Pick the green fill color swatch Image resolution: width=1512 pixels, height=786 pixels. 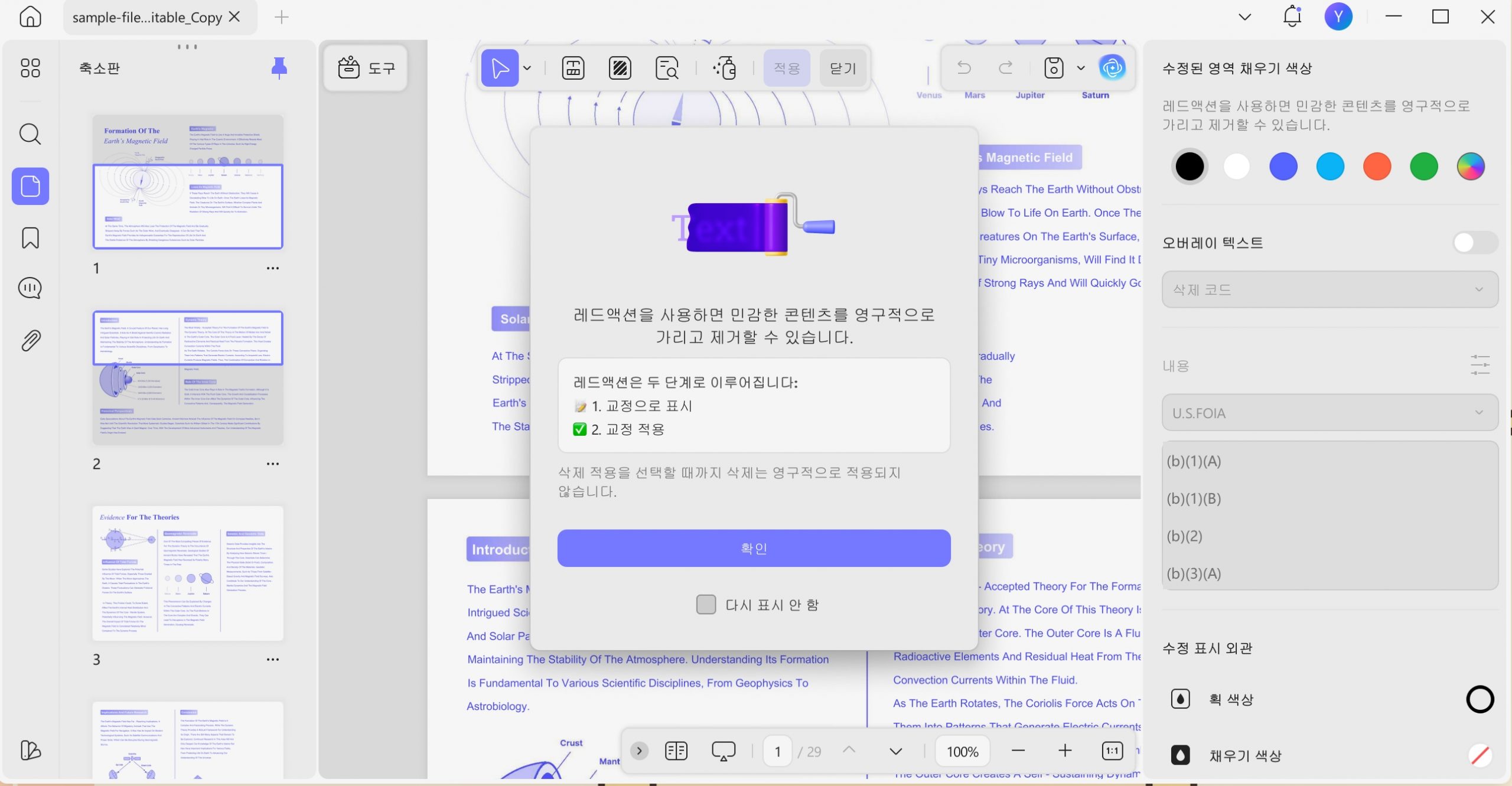1423,166
